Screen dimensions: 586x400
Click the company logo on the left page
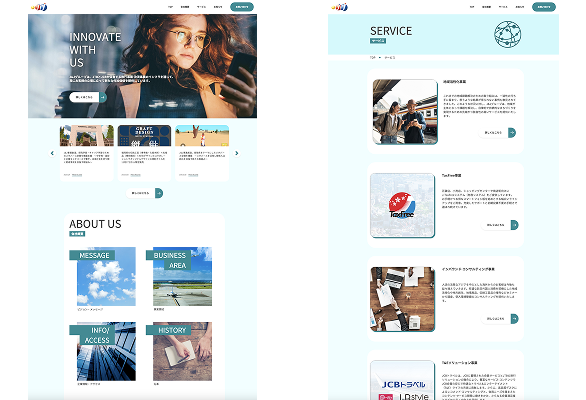point(39,7)
